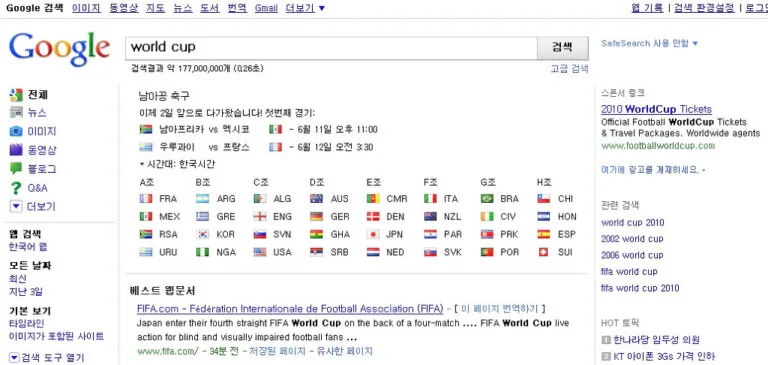The height and width of the screenshot is (365, 768).
Task: Click the KOR team flag
Action: (x=203, y=235)
